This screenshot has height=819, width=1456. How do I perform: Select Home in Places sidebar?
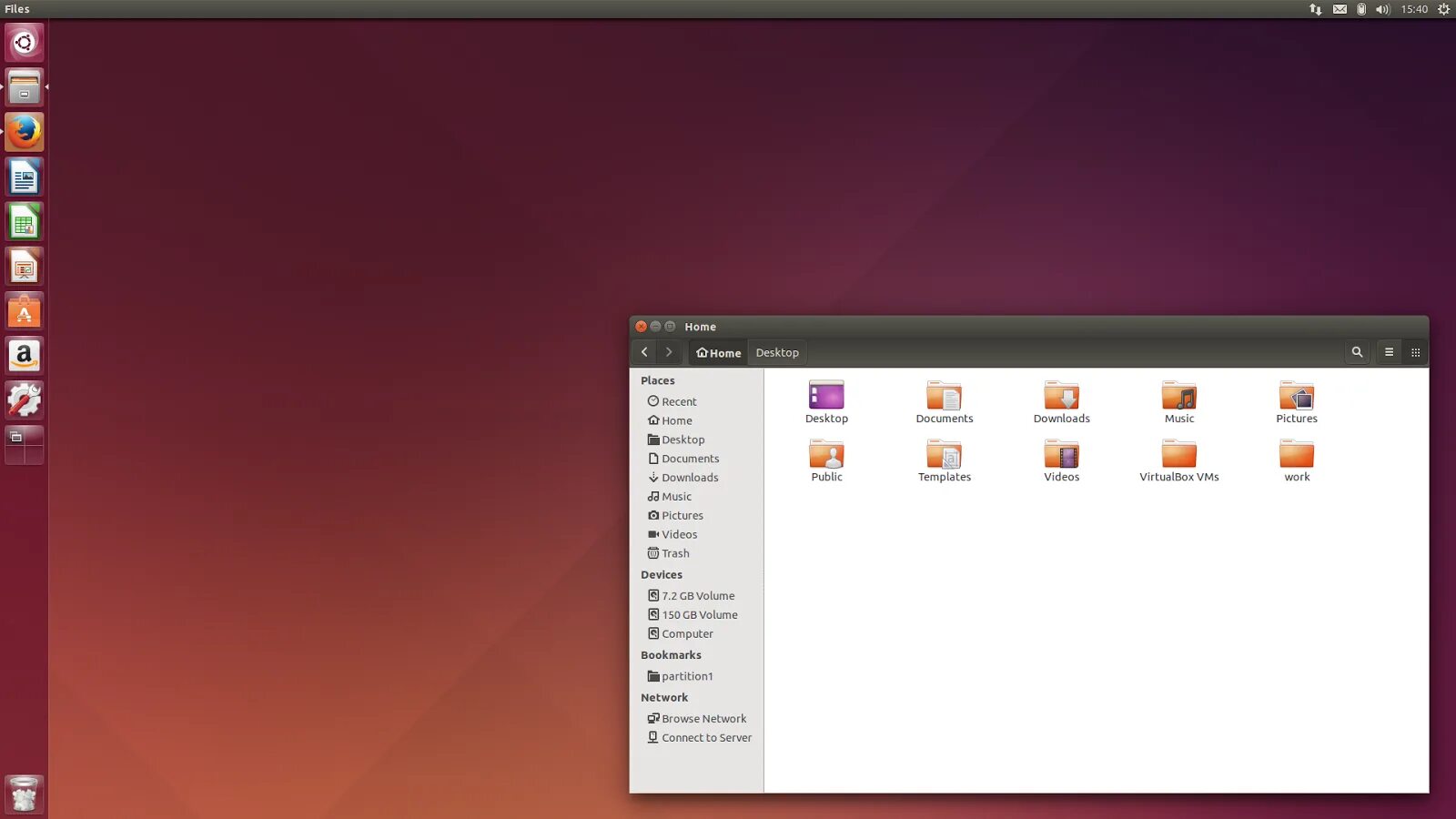[670, 420]
